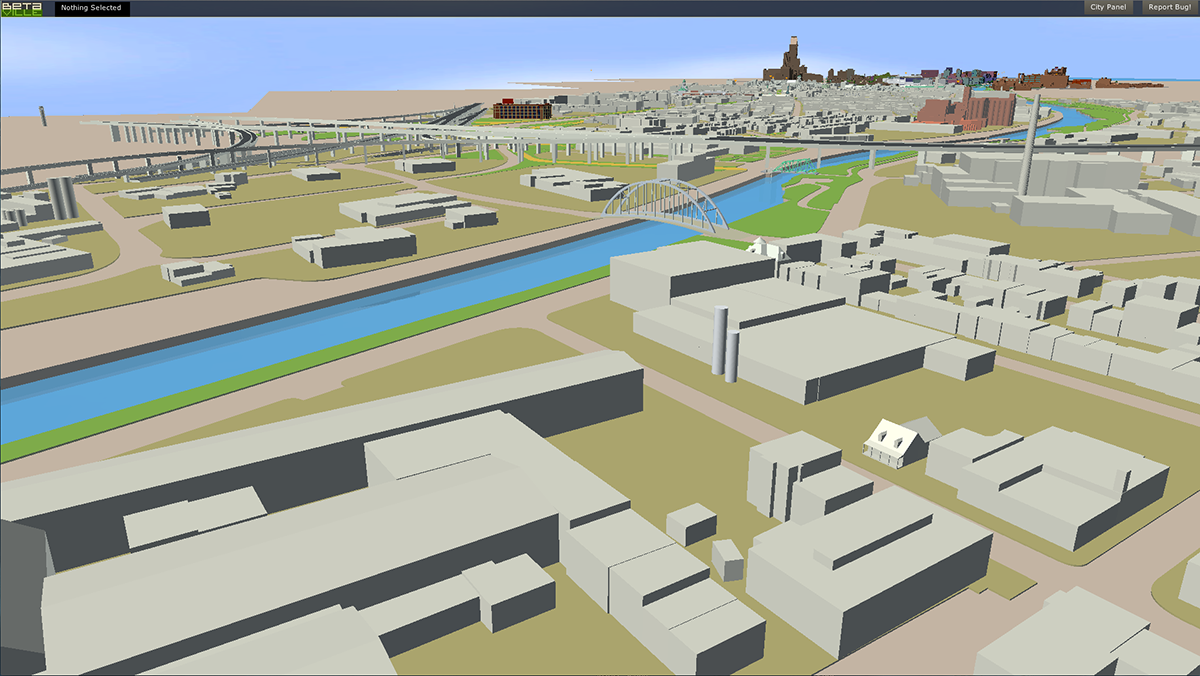
Task: Select the grey cylindrical tank at left edge
Action: coord(61,197)
